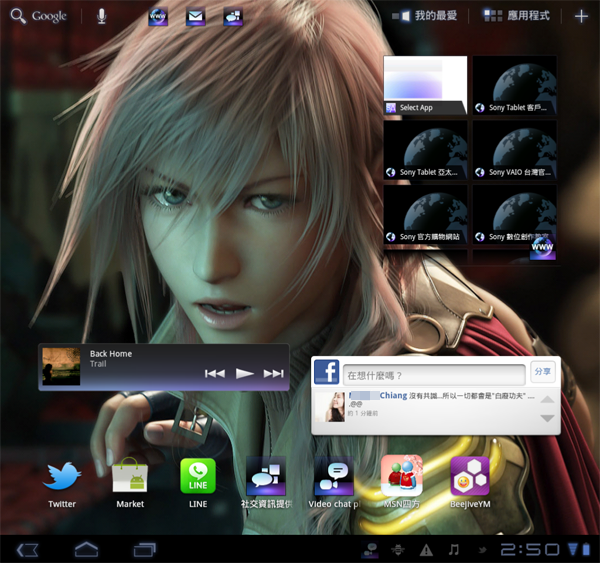Viewport: 600px width, 563px height.
Task: Open the debug bug notification icon
Action: [398, 550]
